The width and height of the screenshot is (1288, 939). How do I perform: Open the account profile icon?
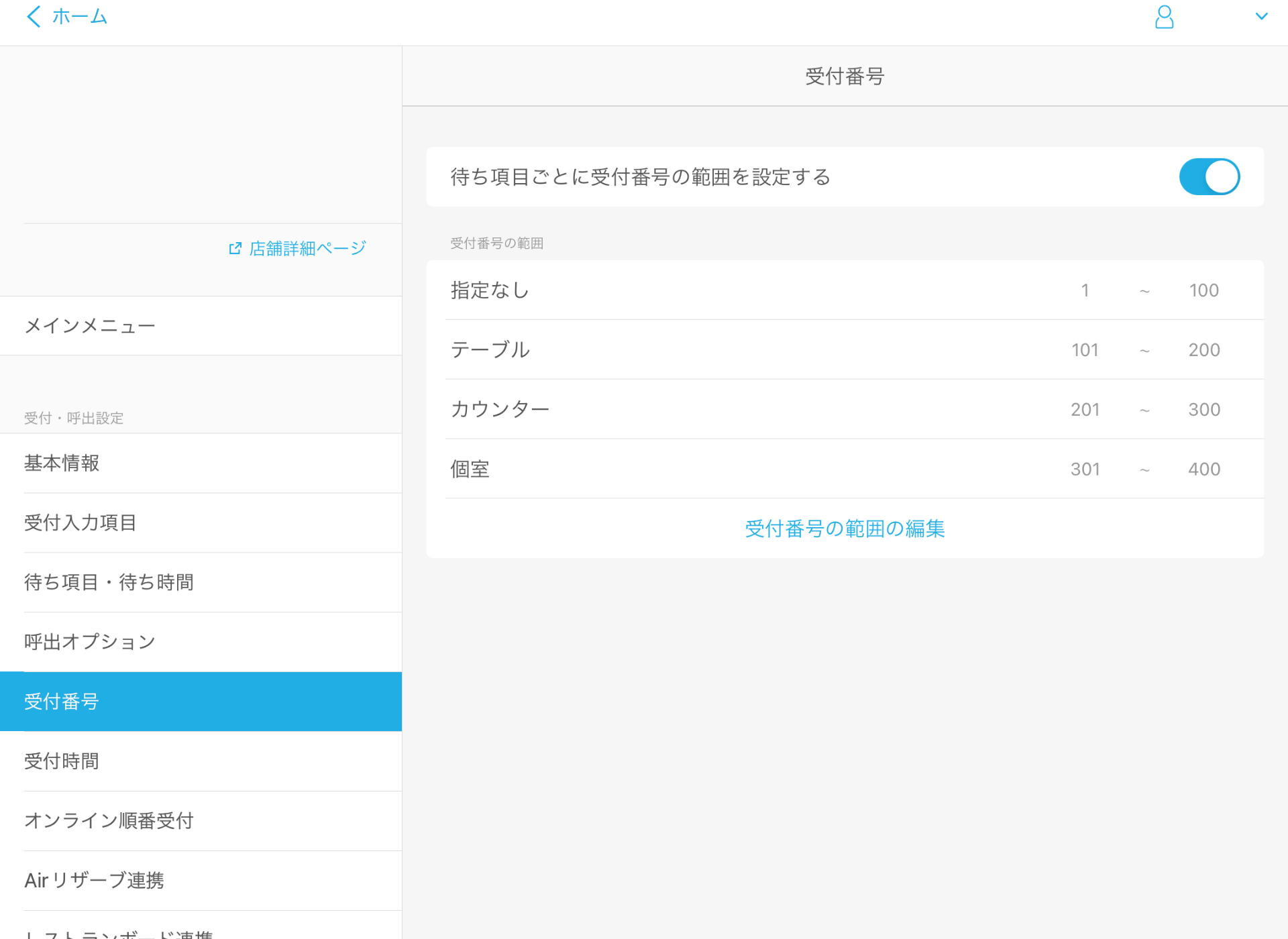pos(1164,17)
